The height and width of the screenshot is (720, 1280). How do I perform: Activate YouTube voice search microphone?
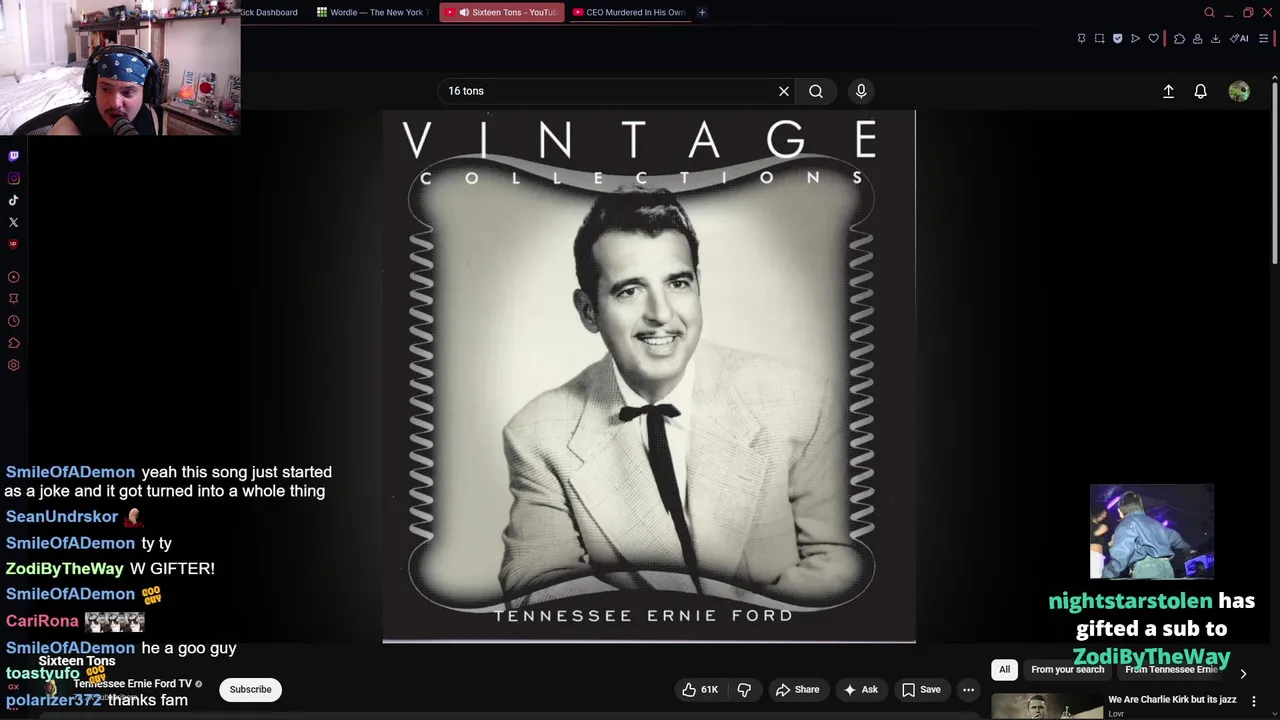(861, 91)
